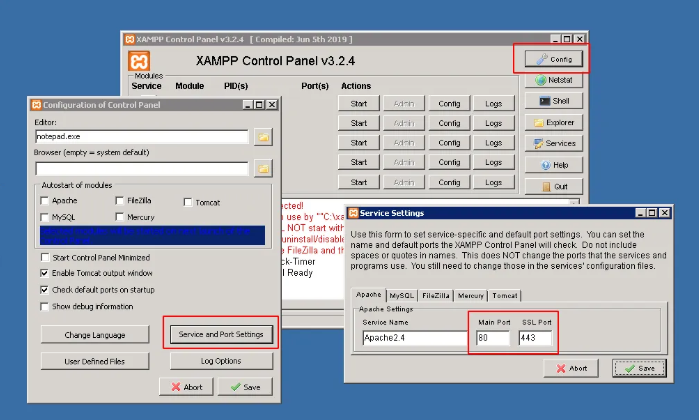Image resolution: width=699 pixels, height=420 pixels.
Task: Uncheck Enable Tomcat output window
Action: click(45, 273)
